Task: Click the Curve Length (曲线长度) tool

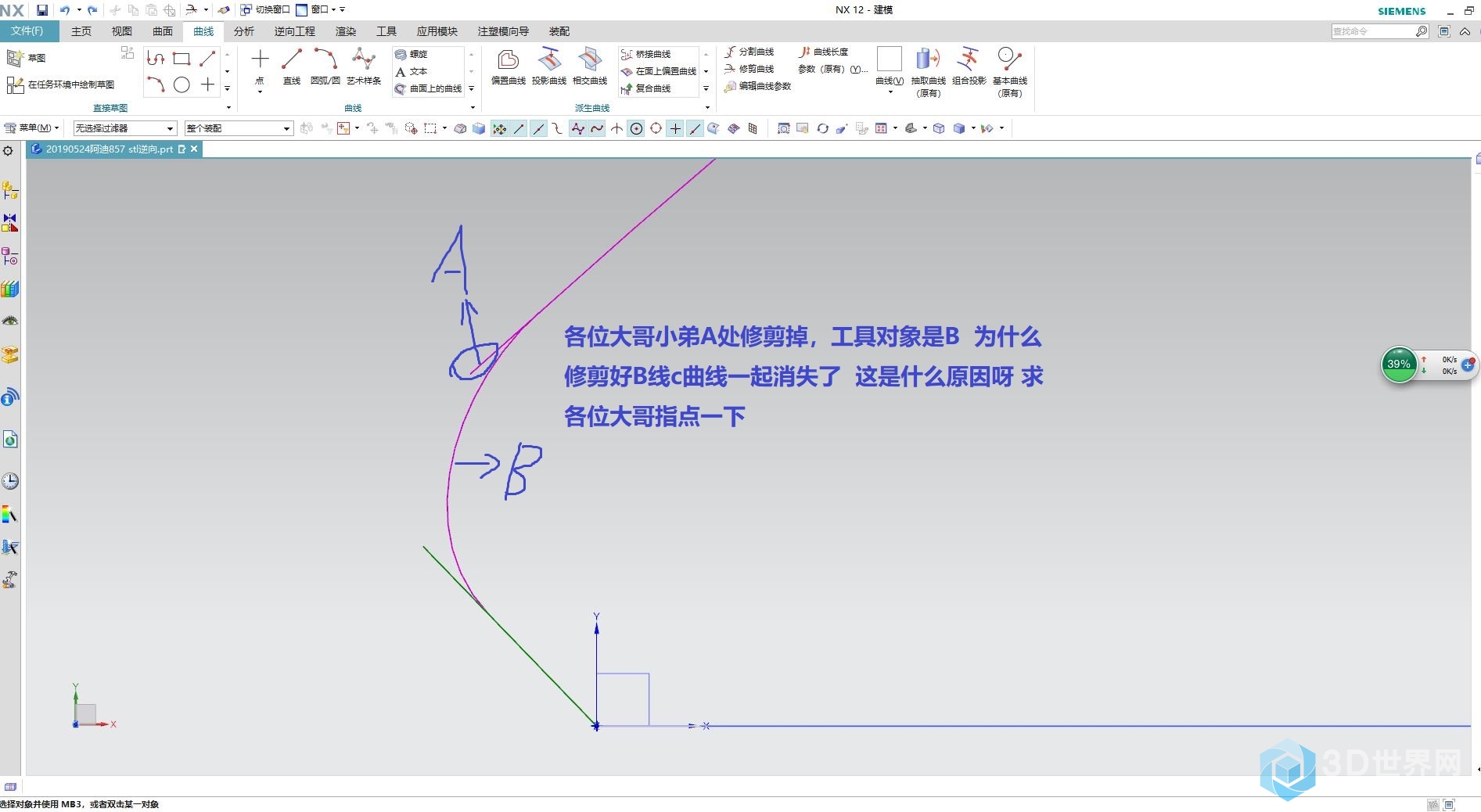Action: click(x=824, y=52)
